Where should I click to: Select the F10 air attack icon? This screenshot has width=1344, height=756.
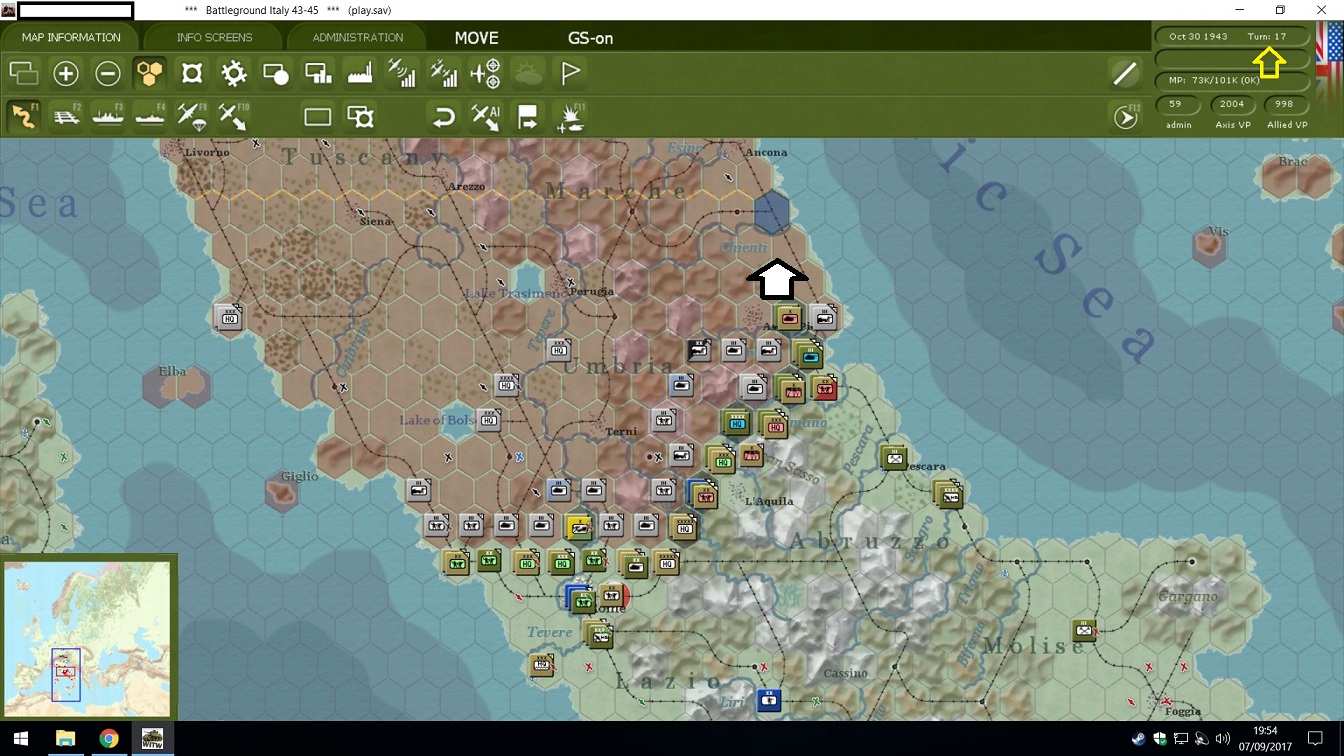tap(233, 117)
